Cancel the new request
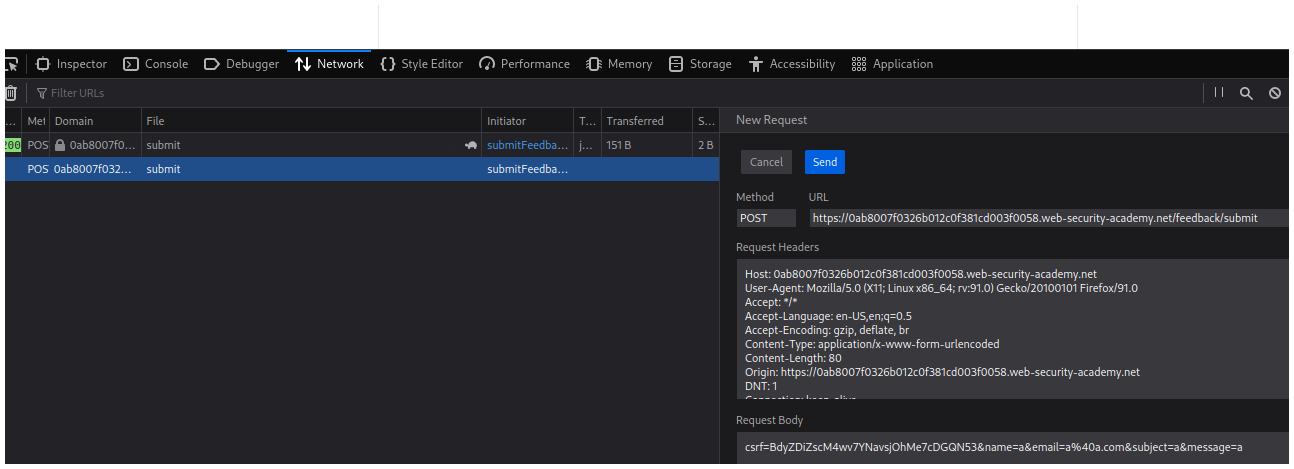The width and height of the screenshot is (1294, 469). 766,162
